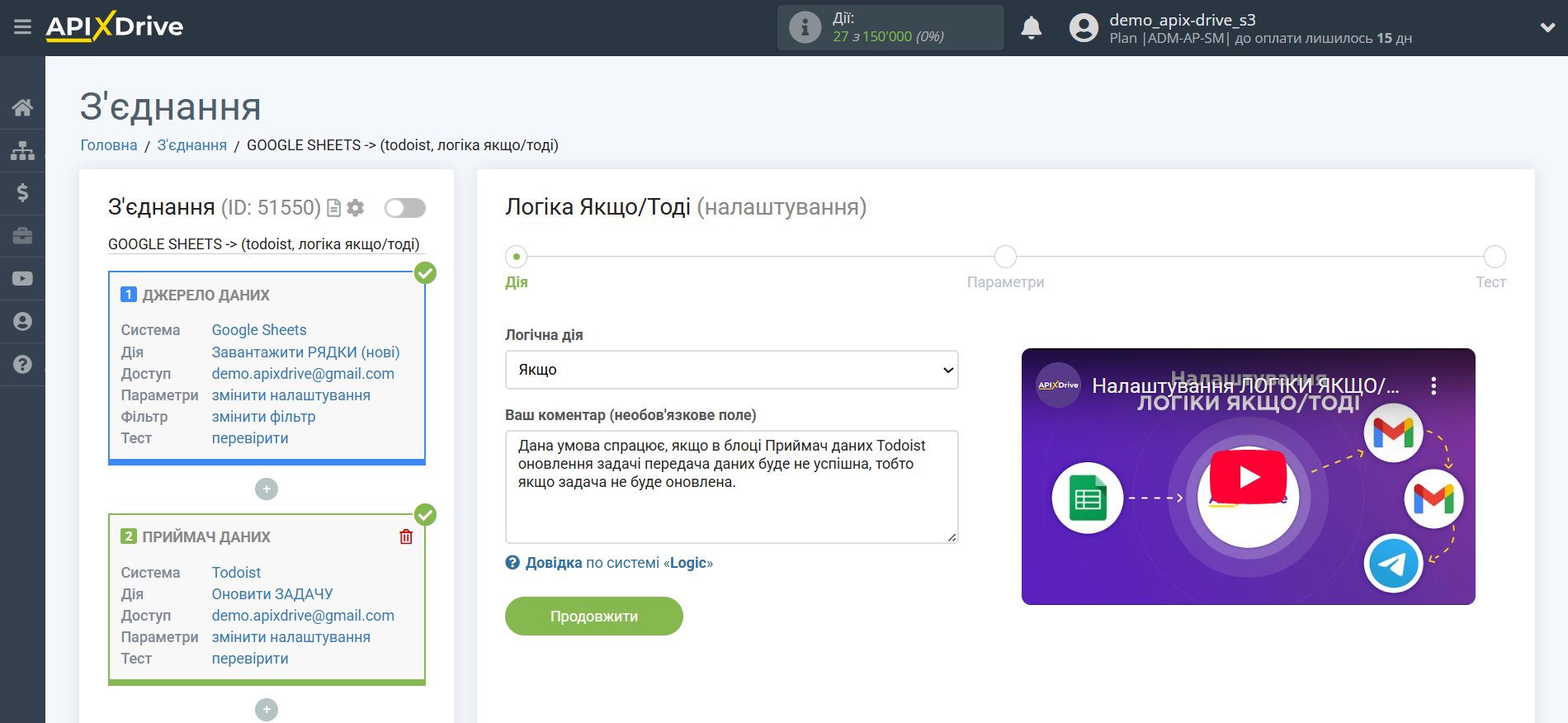Click the ApiXDrive channel avatar on video
Image resolution: width=1568 pixels, height=723 pixels.
[x=1059, y=385]
